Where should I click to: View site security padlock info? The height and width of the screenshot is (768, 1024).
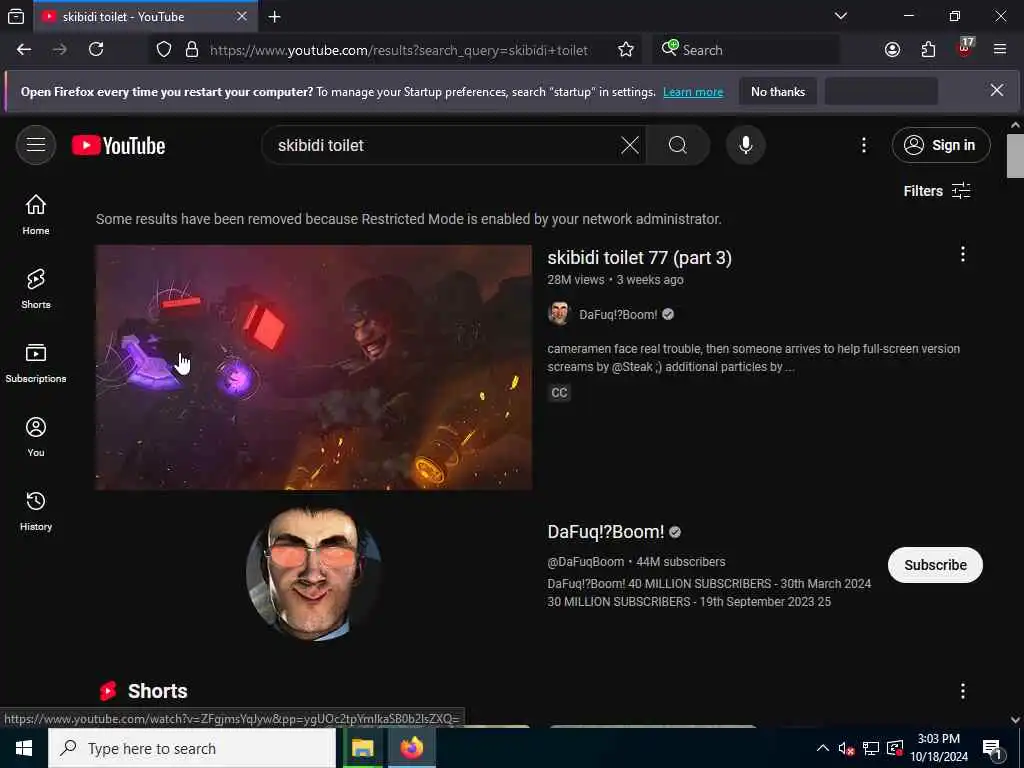pyautogui.click(x=191, y=50)
